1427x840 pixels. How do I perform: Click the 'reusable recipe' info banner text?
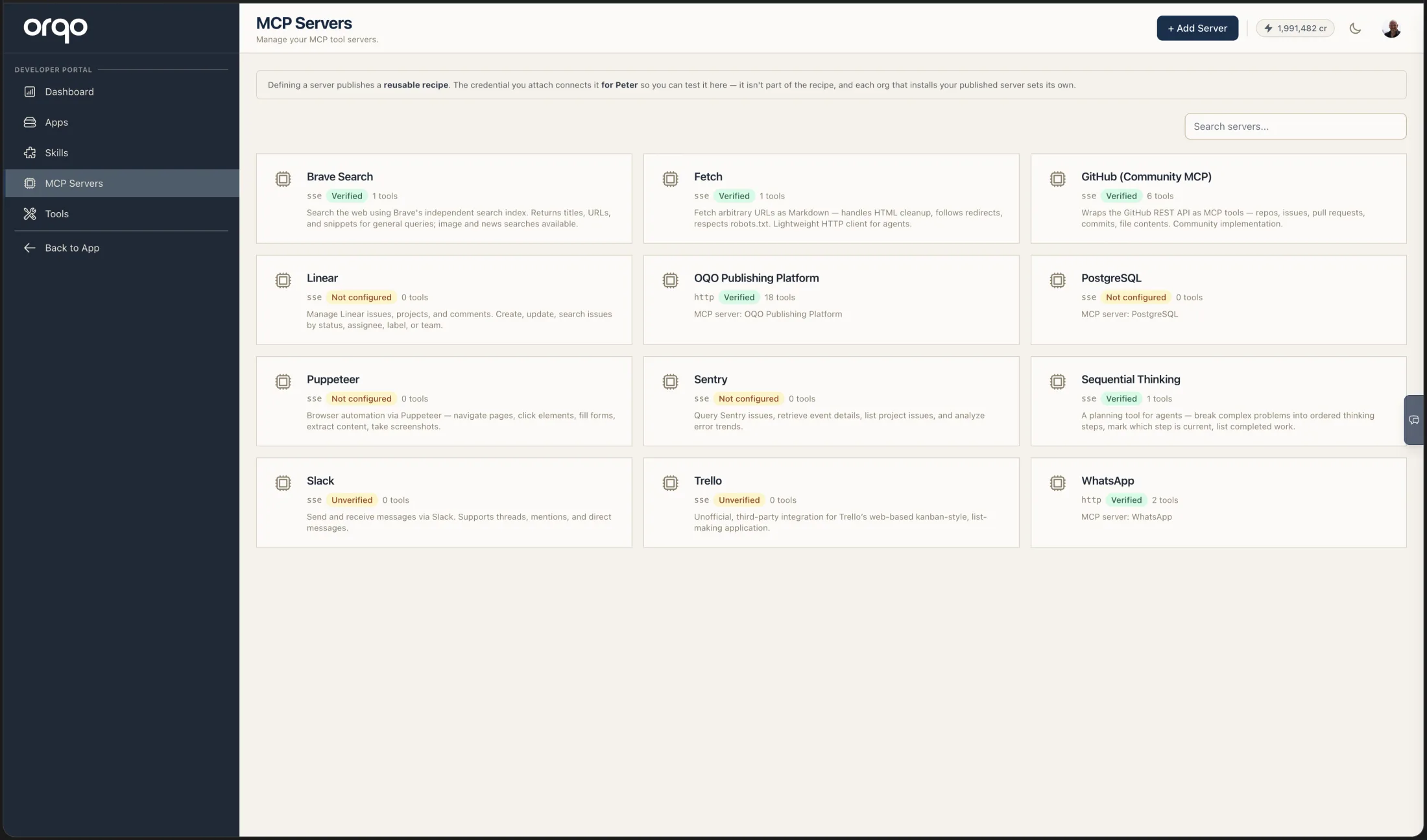(x=416, y=85)
